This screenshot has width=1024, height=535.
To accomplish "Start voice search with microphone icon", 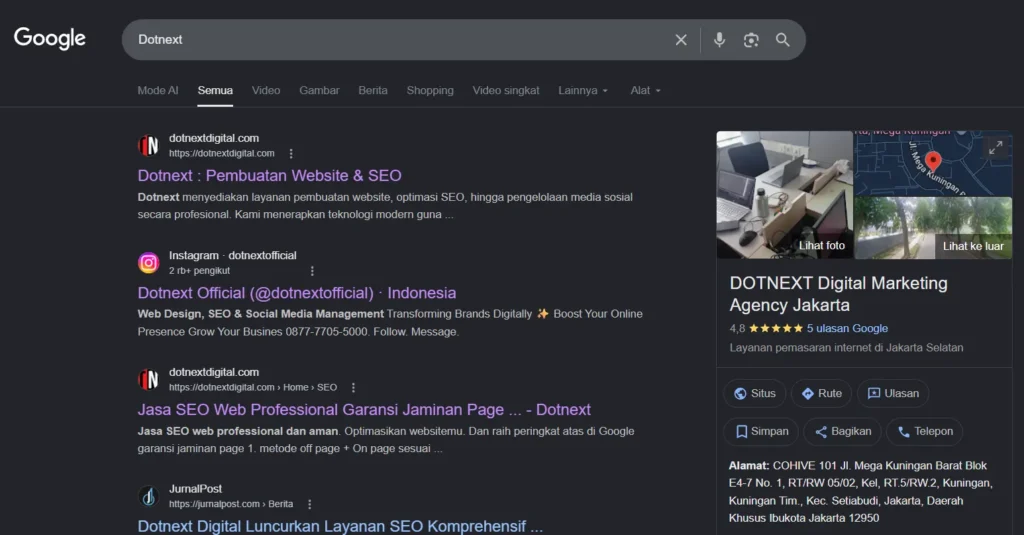I will tap(719, 40).
